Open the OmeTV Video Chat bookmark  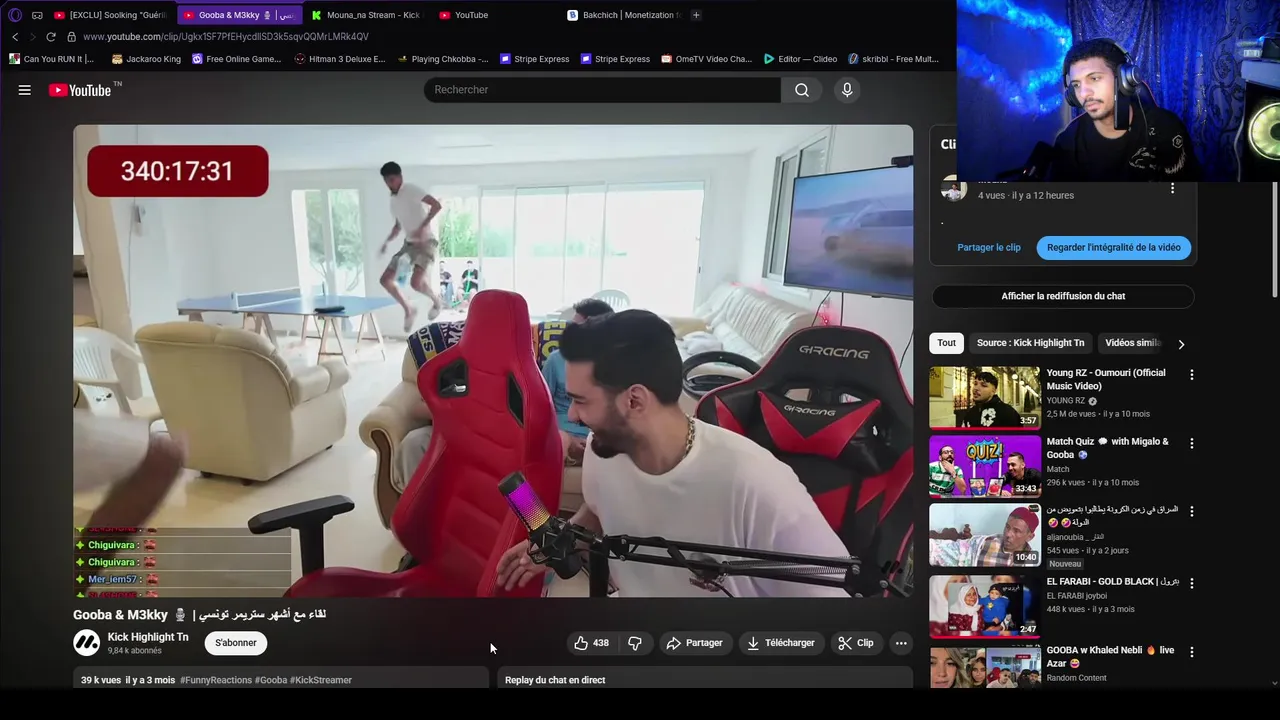click(707, 59)
